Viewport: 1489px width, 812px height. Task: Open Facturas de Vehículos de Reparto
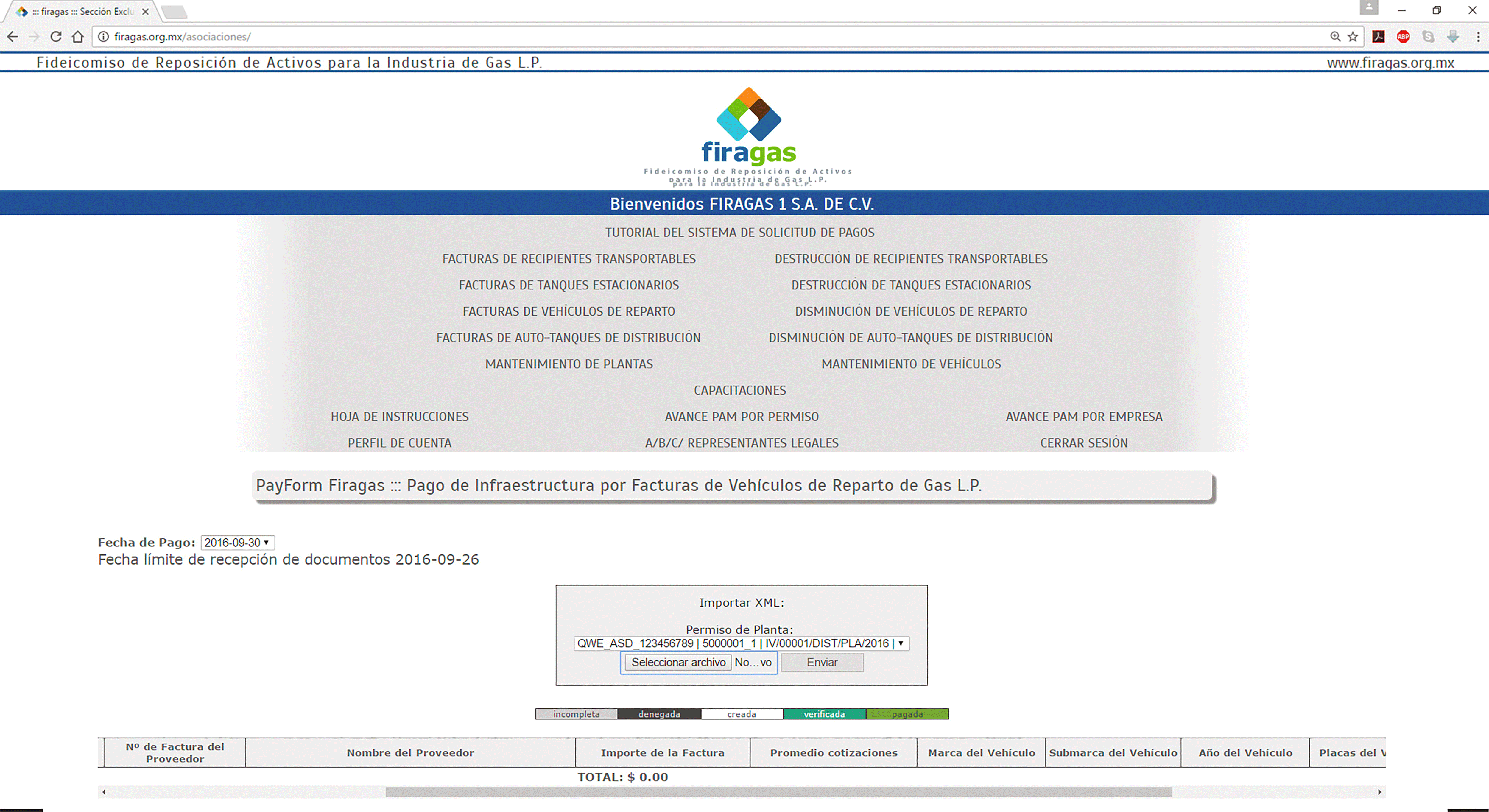click(x=569, y=311)
